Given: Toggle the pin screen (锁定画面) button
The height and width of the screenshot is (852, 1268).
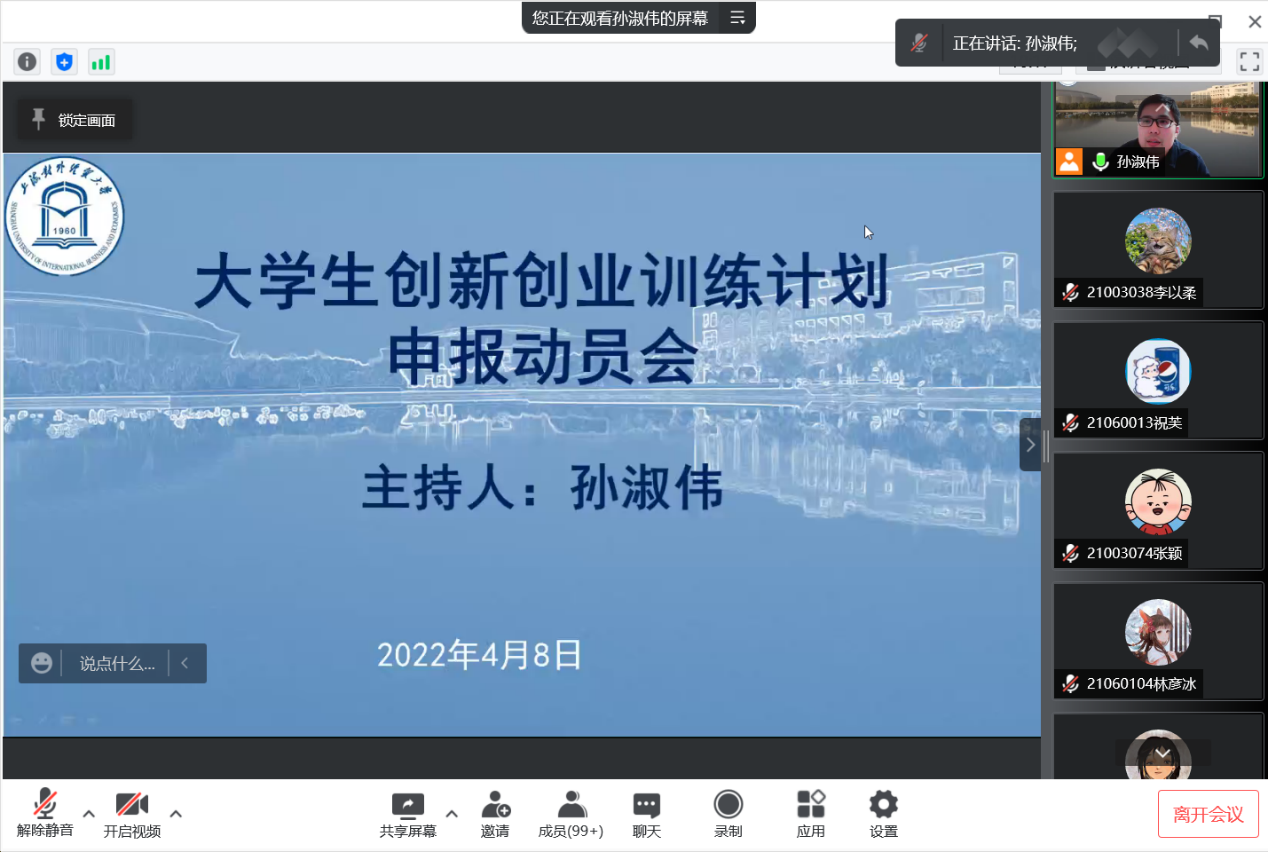Looking at the screenshot, I should pos(75,120).
